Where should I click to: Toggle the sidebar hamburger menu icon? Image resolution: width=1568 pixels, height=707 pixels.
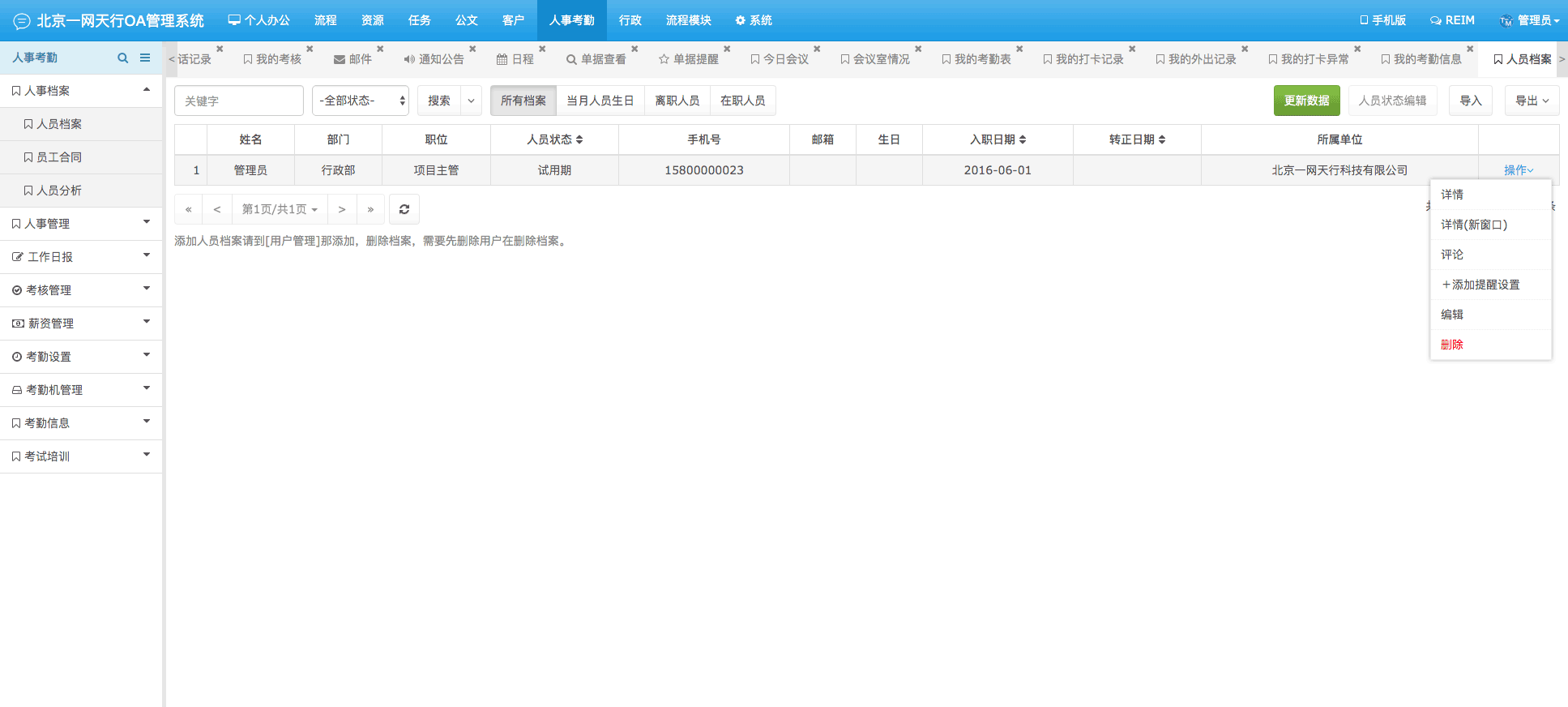click(145, 58)
